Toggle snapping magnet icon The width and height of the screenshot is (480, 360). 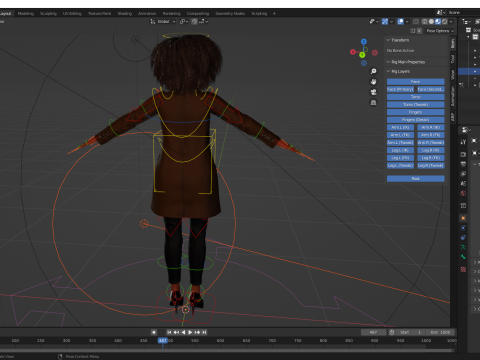(194, 21)
